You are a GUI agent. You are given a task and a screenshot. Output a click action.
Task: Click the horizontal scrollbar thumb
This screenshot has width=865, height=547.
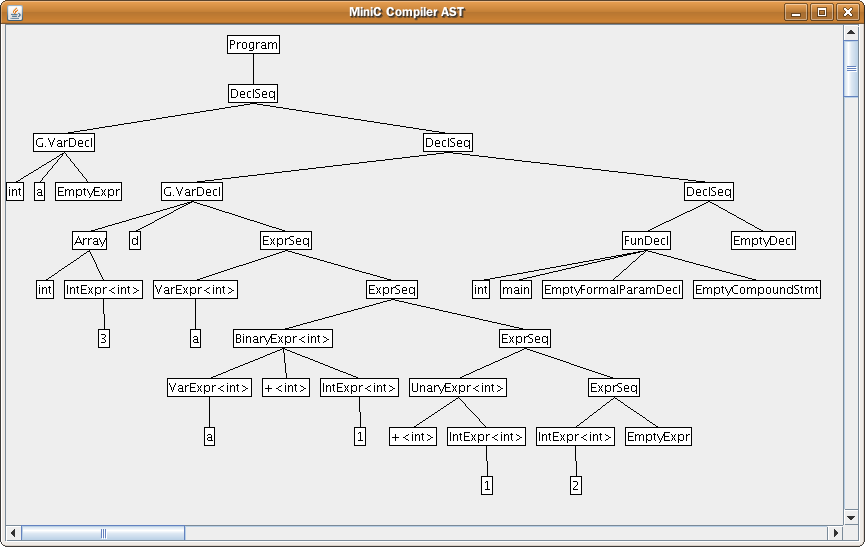pyautogui.click(x=103, y=533)
